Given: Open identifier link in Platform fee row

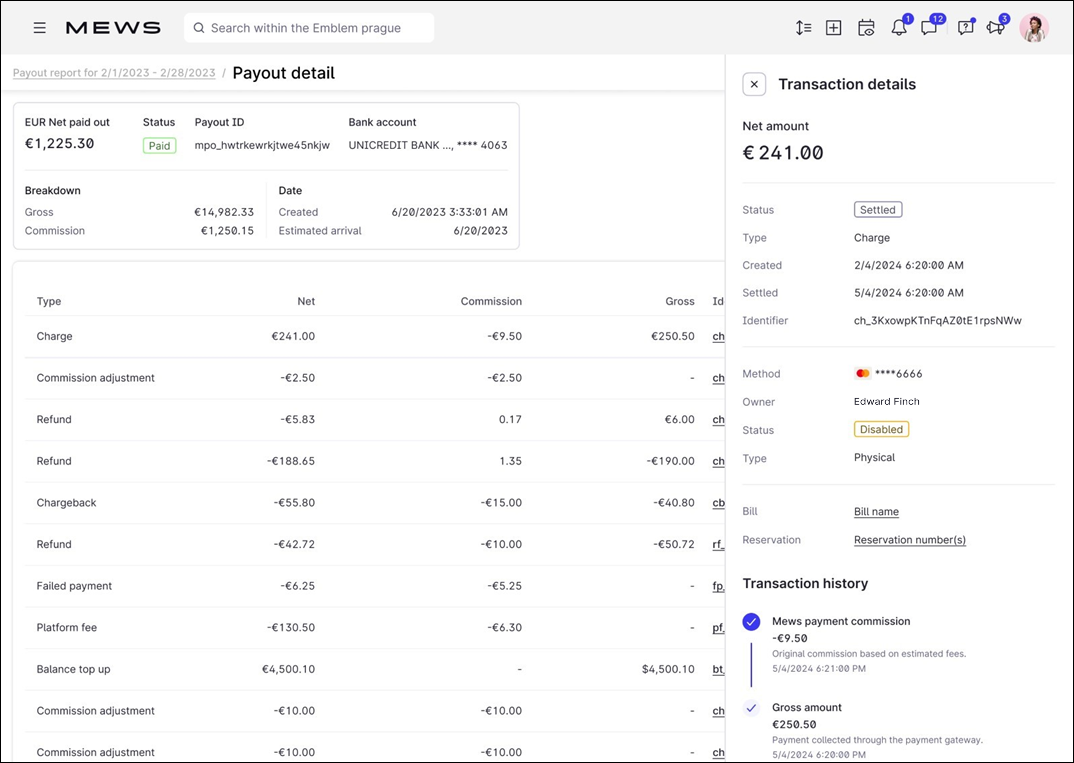Looking at the screenshot, I should coord(719,627).
